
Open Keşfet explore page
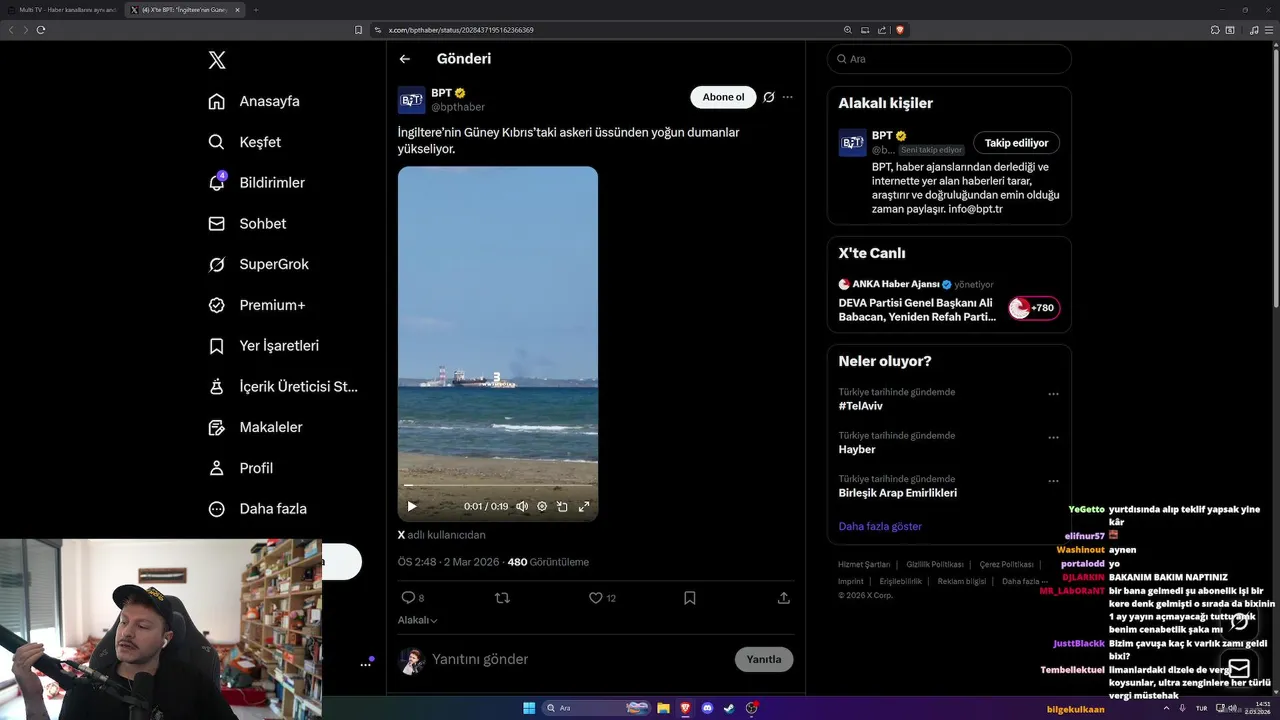click(244, 142)
